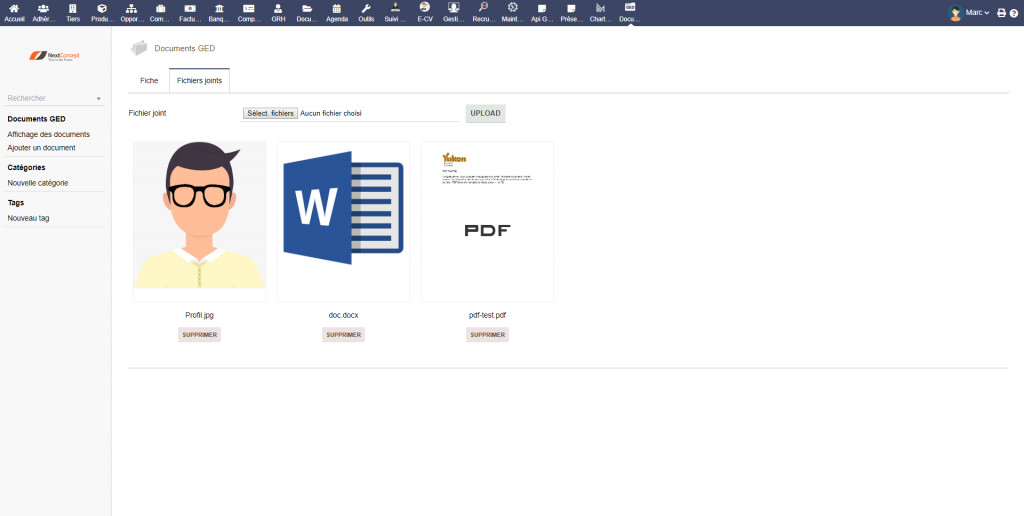Select the Fichiers joints tab
This screenshot has height=516, width=1024.
click(199, 80)
